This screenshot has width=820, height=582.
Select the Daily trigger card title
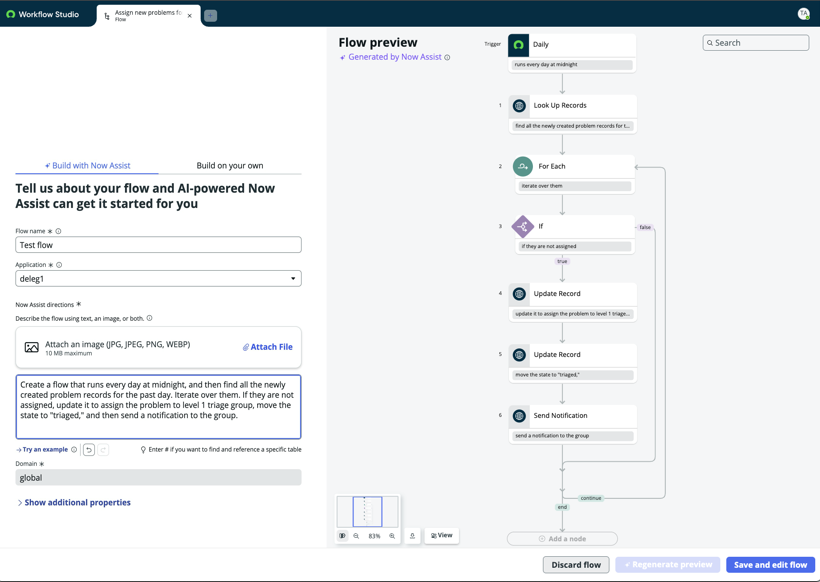click(x=541, y=44)
